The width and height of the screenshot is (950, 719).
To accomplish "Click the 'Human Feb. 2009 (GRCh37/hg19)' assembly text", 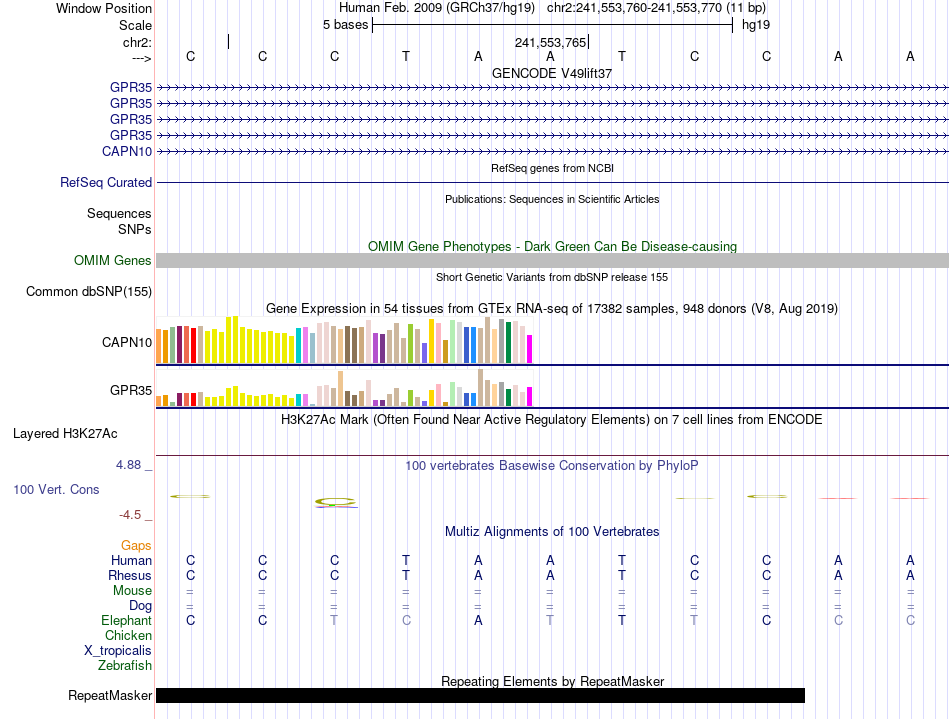I will point(437,8).
